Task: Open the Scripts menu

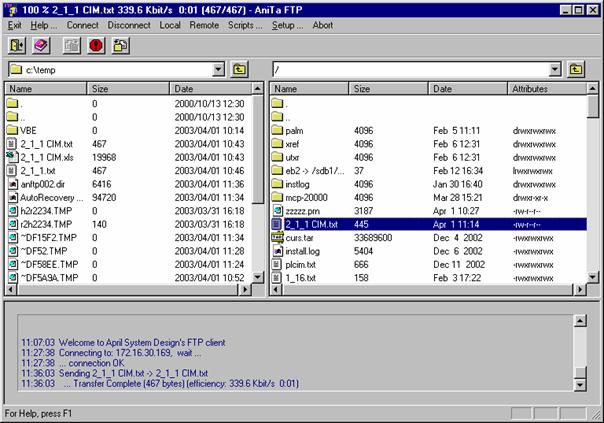Action: pos(245,25)
